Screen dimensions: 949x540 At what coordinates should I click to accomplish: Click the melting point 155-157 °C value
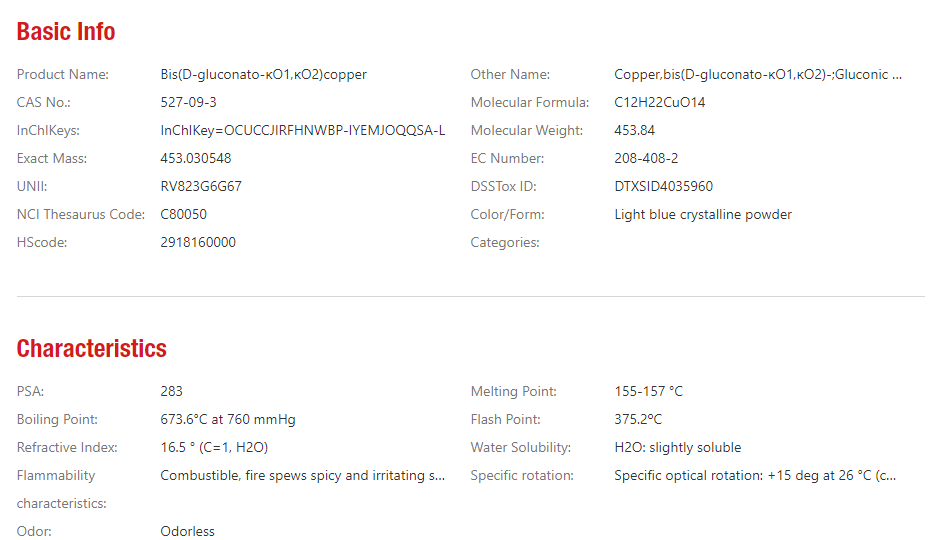(648, 391)
